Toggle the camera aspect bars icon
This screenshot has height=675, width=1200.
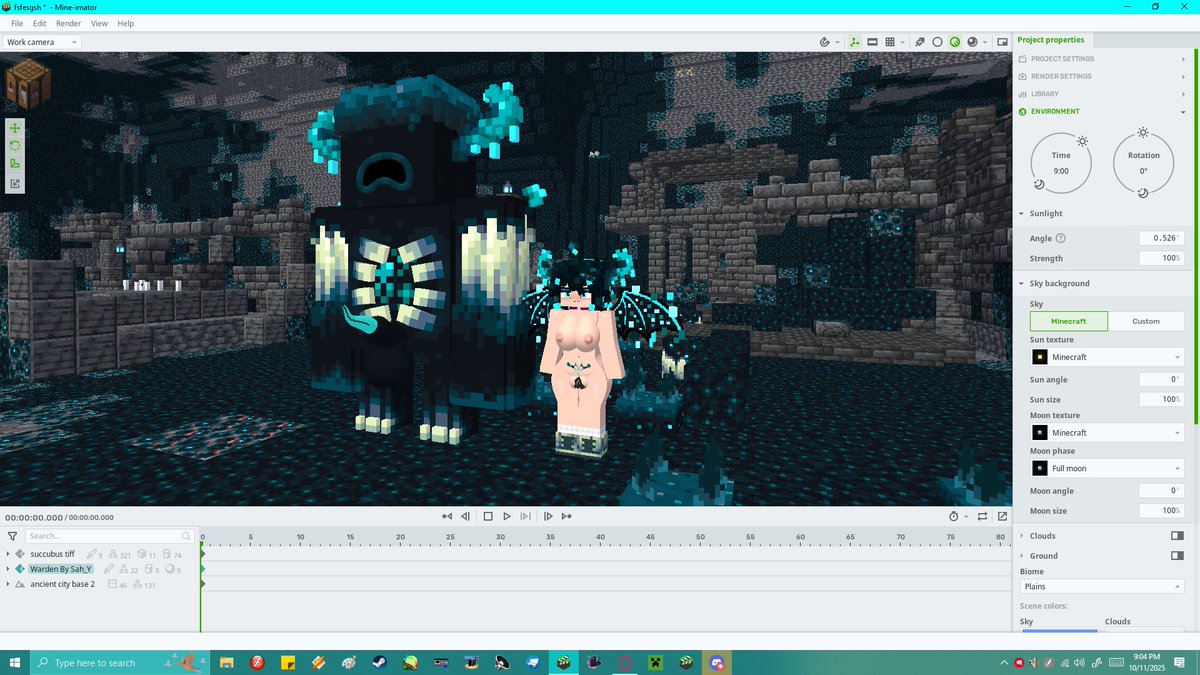tap(872, 42)
